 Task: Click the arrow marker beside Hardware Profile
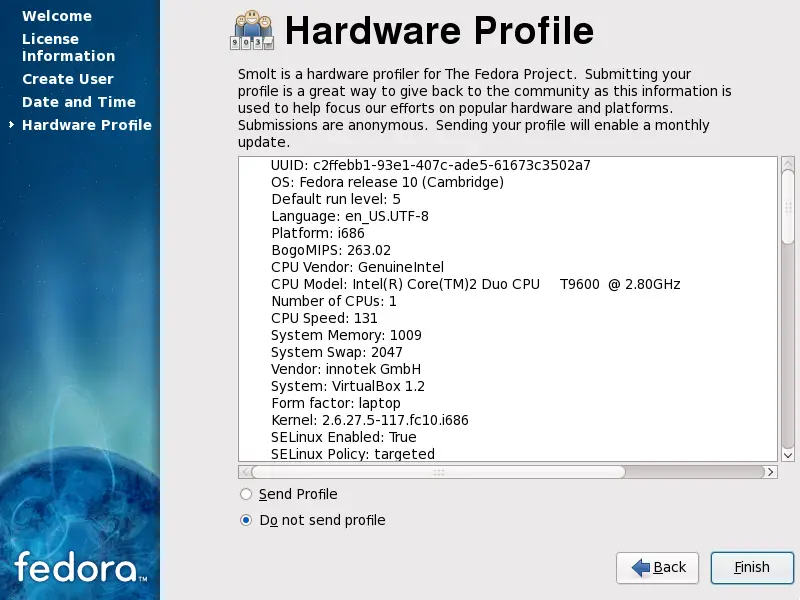tap(10, 125)
